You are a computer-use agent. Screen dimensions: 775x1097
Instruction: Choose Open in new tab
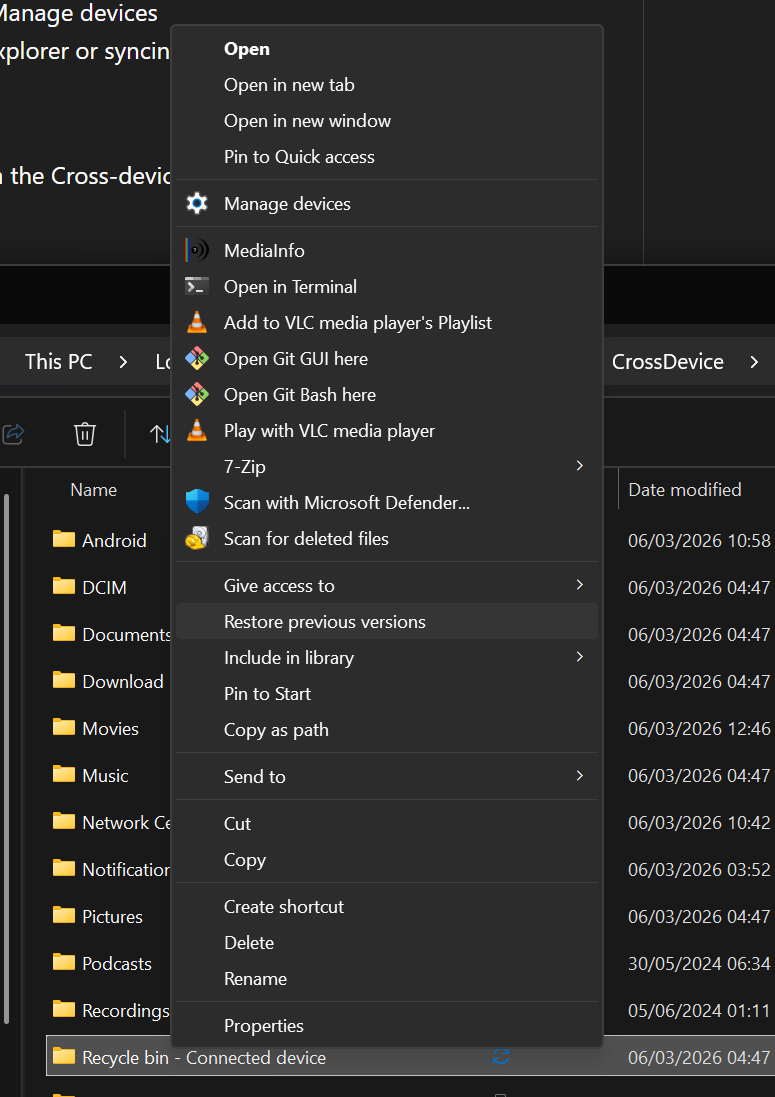(387, 85)
